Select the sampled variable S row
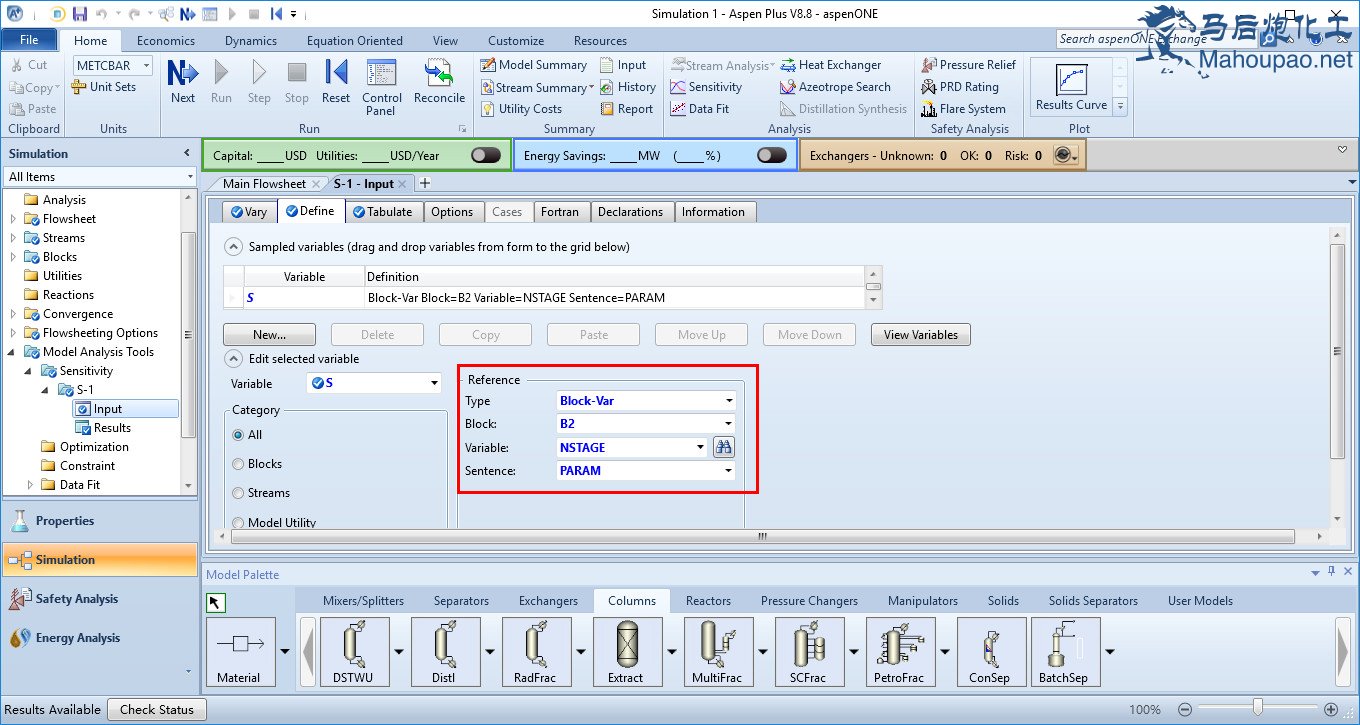The height and width of the screenshot is (725, 1360). coord(544,298)
